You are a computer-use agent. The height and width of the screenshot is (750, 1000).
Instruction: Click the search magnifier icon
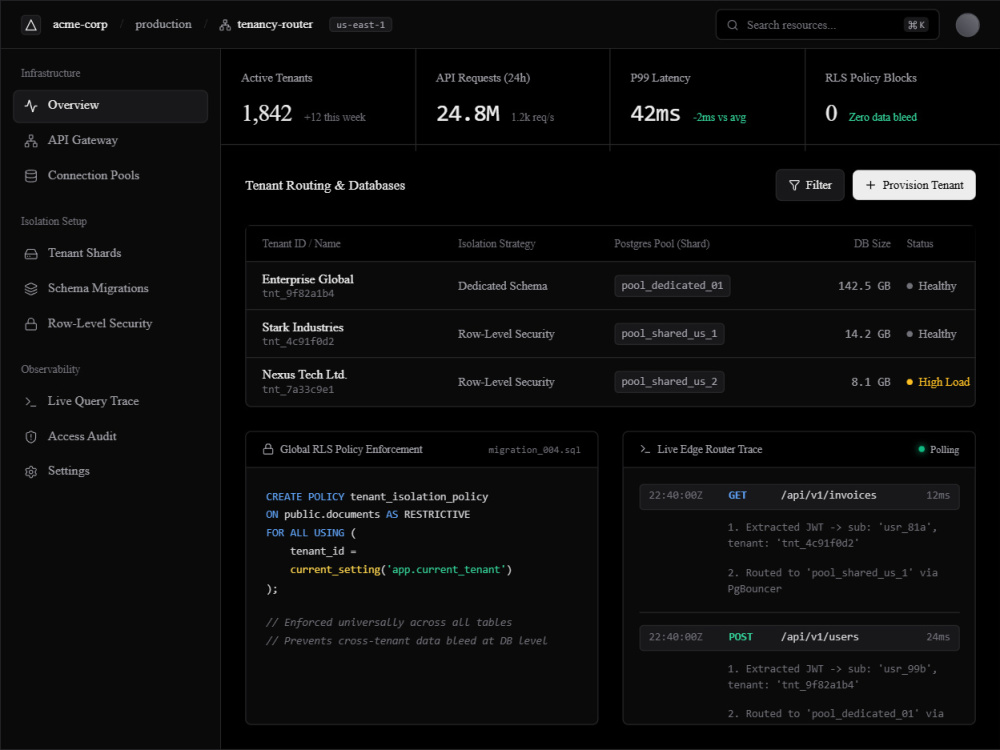(x=732, y=25)
